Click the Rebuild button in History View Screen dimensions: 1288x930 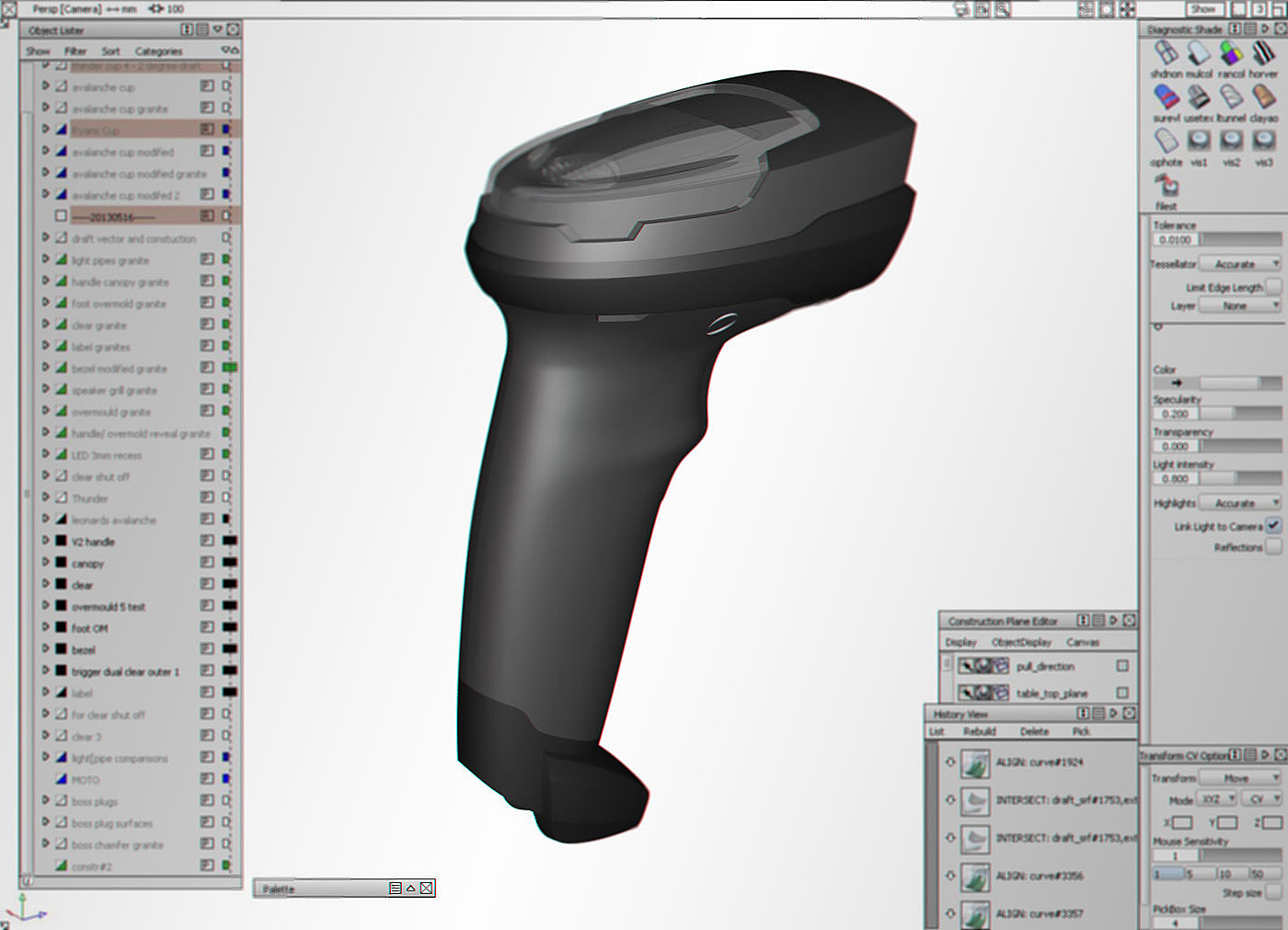[x=980, y=731]
